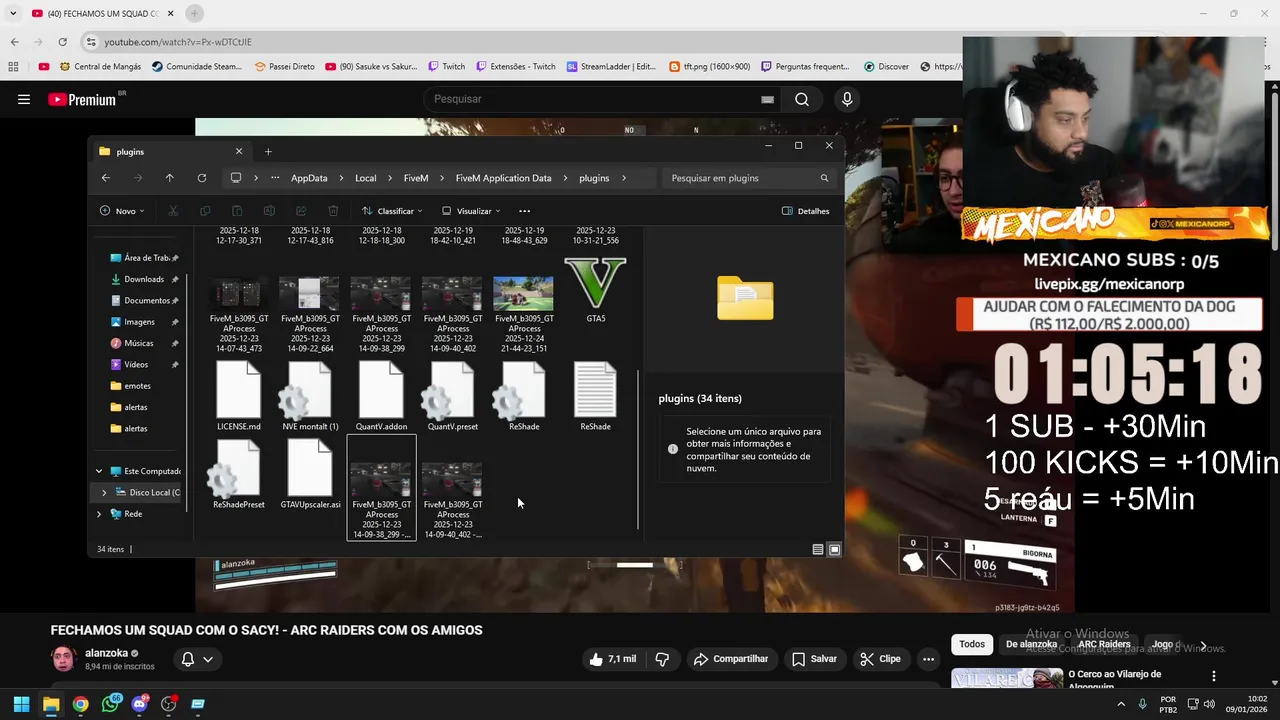
Task: Go up one folder level in Explorer
Action: pyautogui.click(x=169, y=178)
